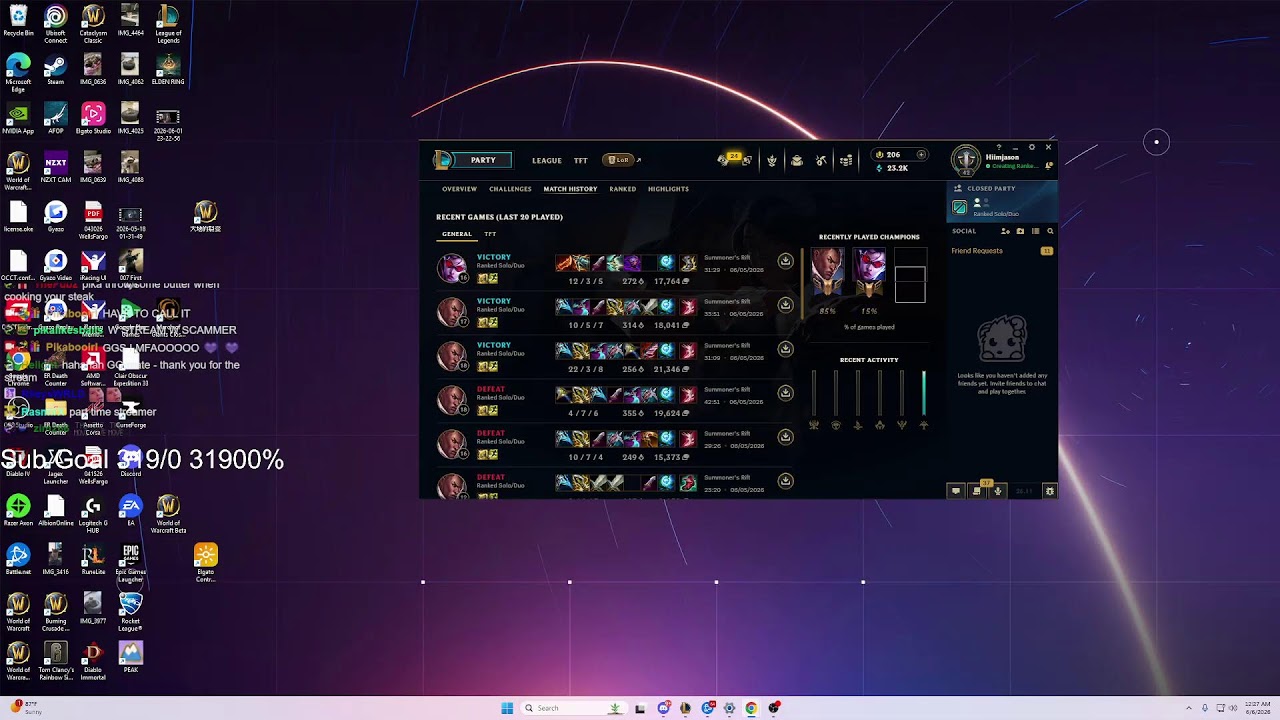Open Logitech G HUB desktop shortcut

pos(93,515)
